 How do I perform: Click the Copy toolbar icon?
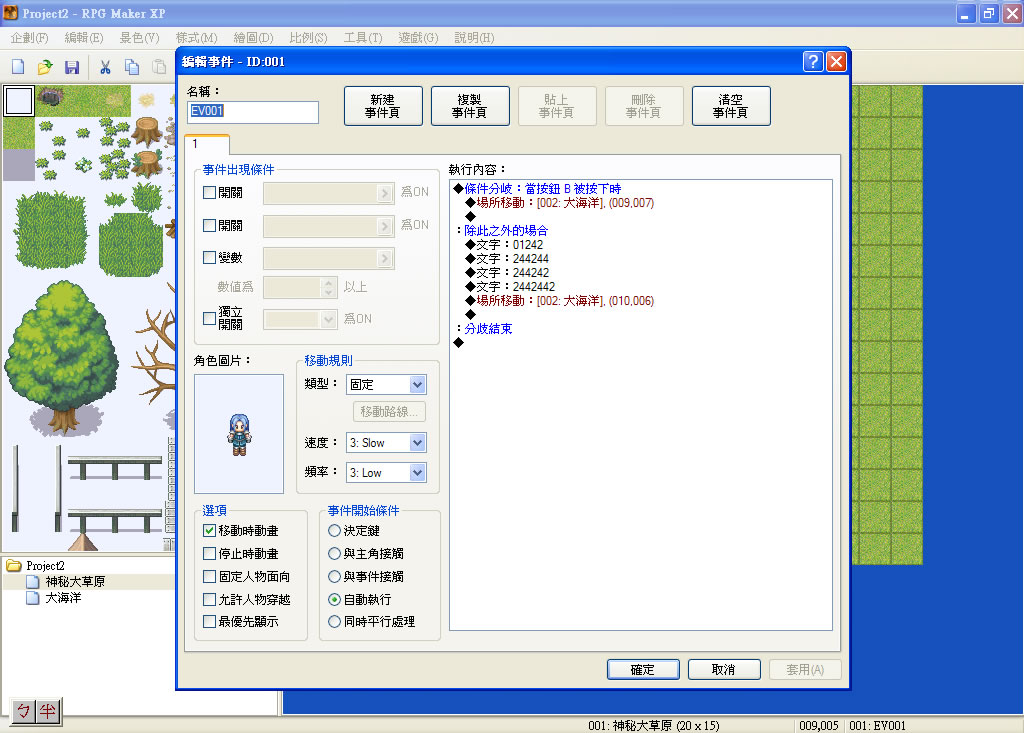(x=132, y=67)
